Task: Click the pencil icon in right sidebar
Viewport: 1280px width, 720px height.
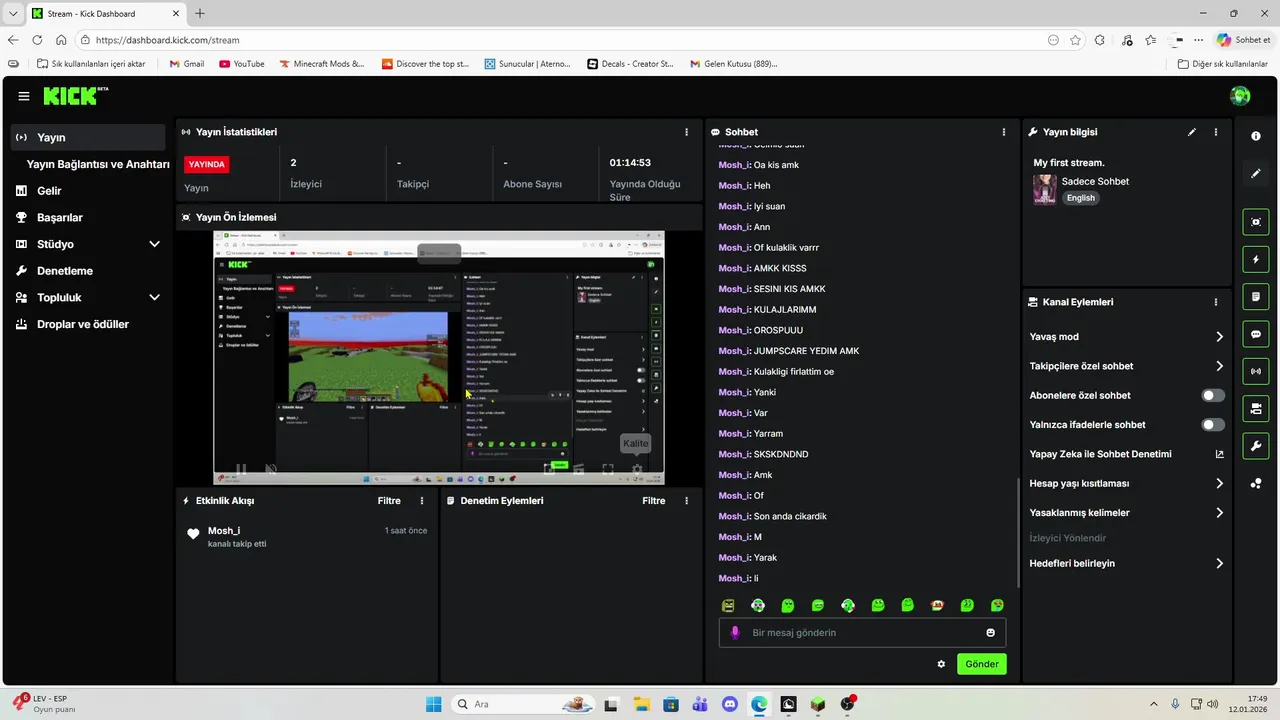Action: [x=1256, y=173]
